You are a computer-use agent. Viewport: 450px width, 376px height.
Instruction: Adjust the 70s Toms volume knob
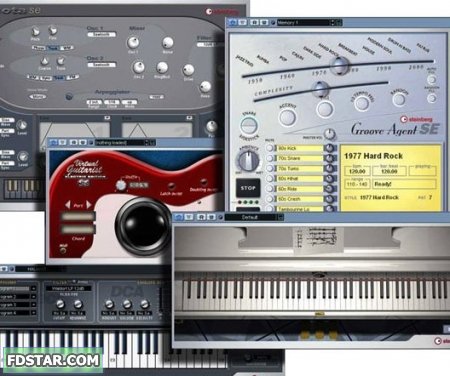[x=330, y=168]
